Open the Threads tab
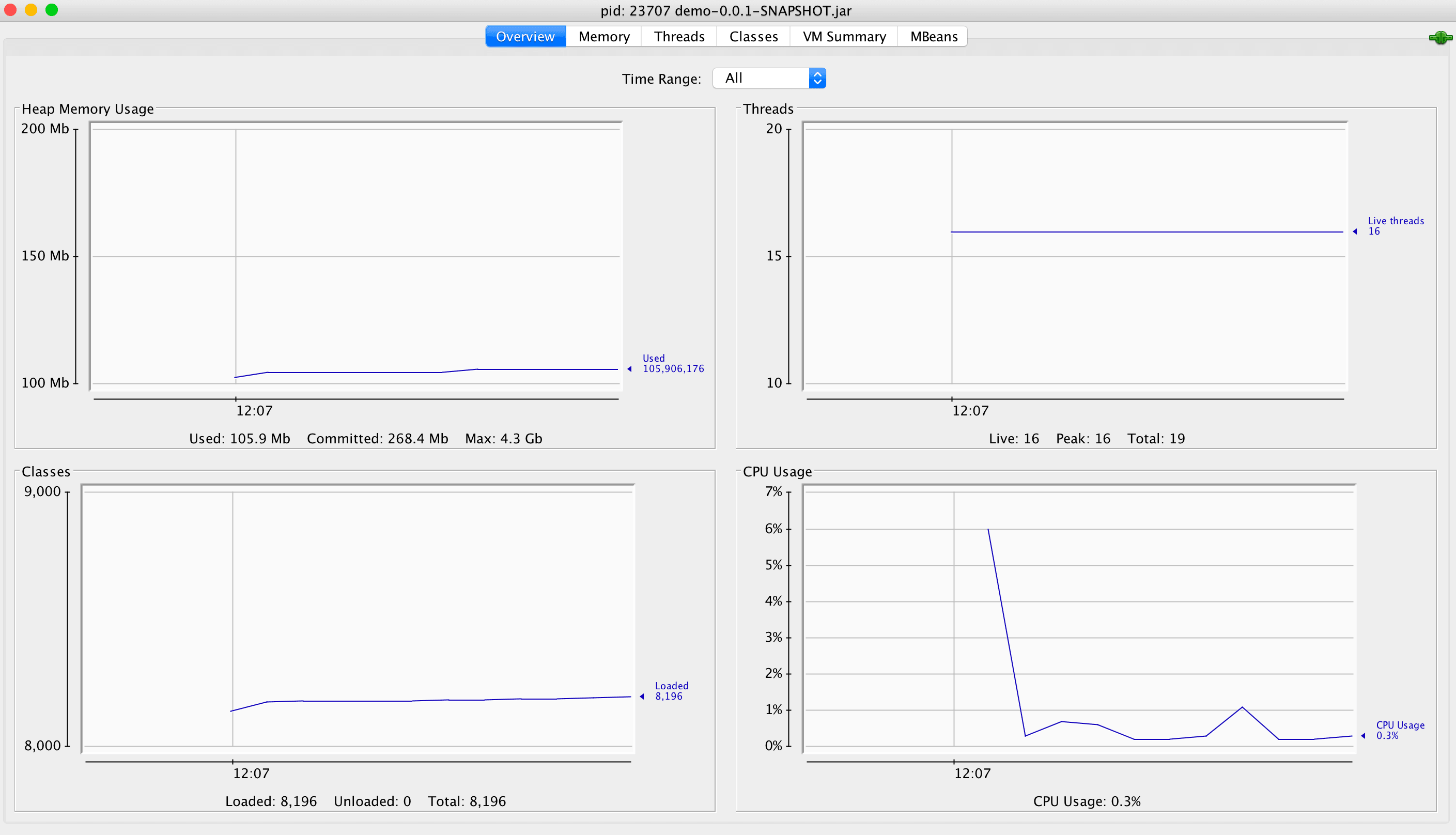The width and height of the screenshot is (1456, 835). click(679, 37)
